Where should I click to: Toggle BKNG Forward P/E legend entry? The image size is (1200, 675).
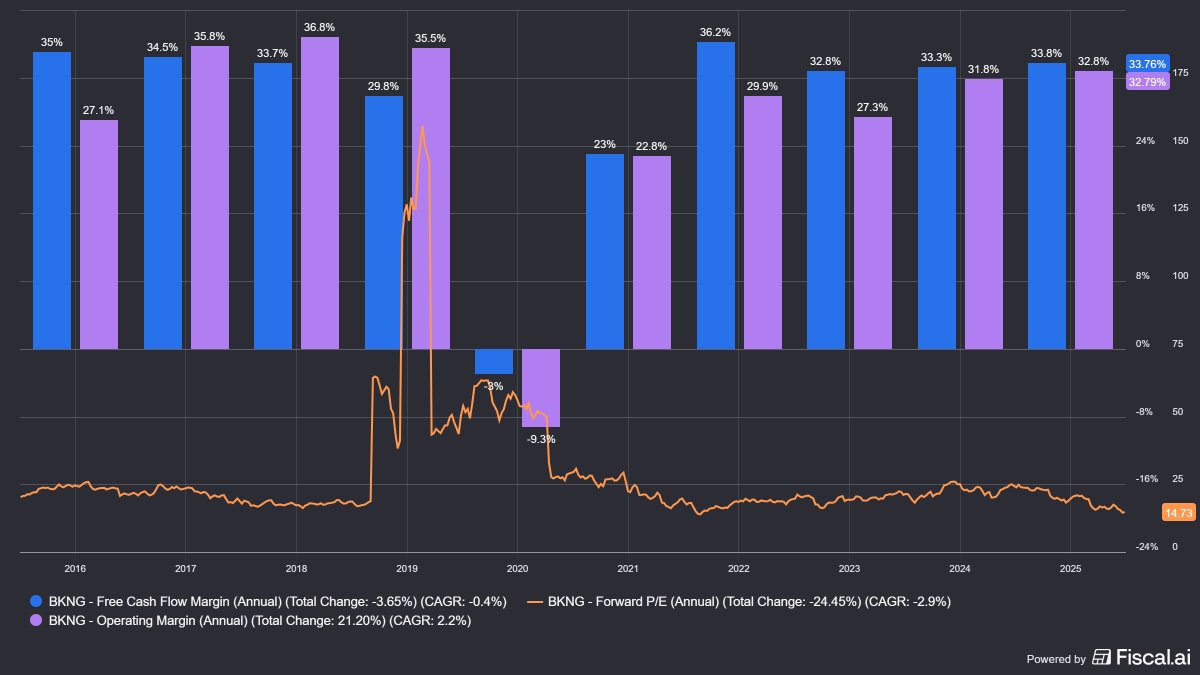pyautogui.click(x=738, y=601)
